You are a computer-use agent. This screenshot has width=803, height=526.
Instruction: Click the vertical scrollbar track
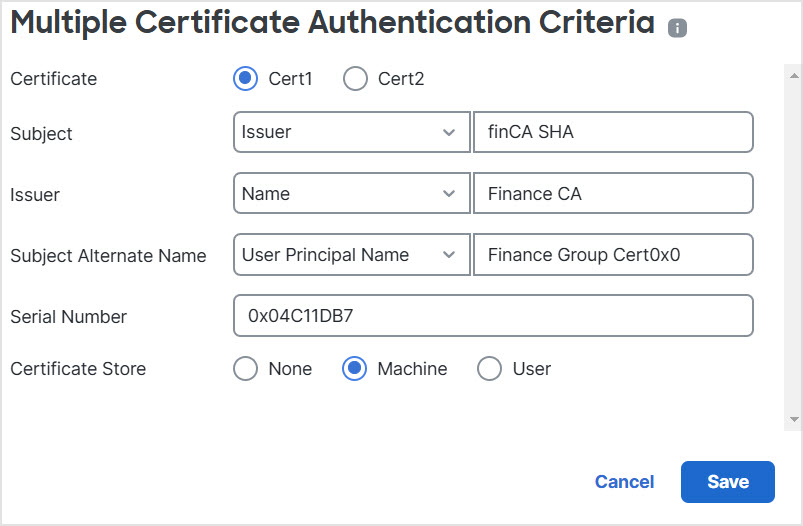coord(794,250)
